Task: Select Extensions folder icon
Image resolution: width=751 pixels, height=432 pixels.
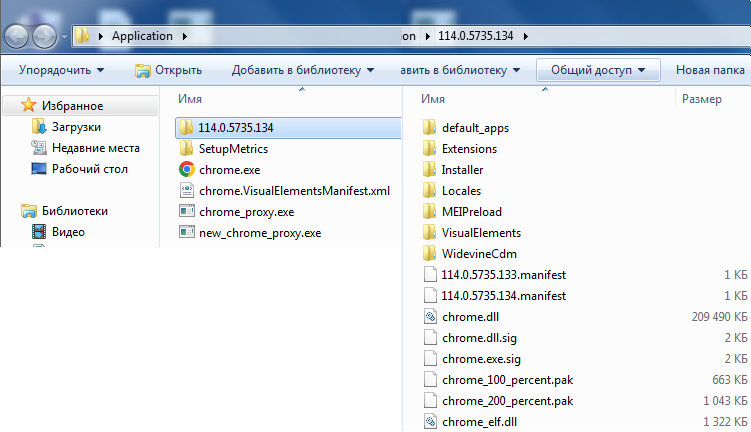Action: click(x=430, y=148)
